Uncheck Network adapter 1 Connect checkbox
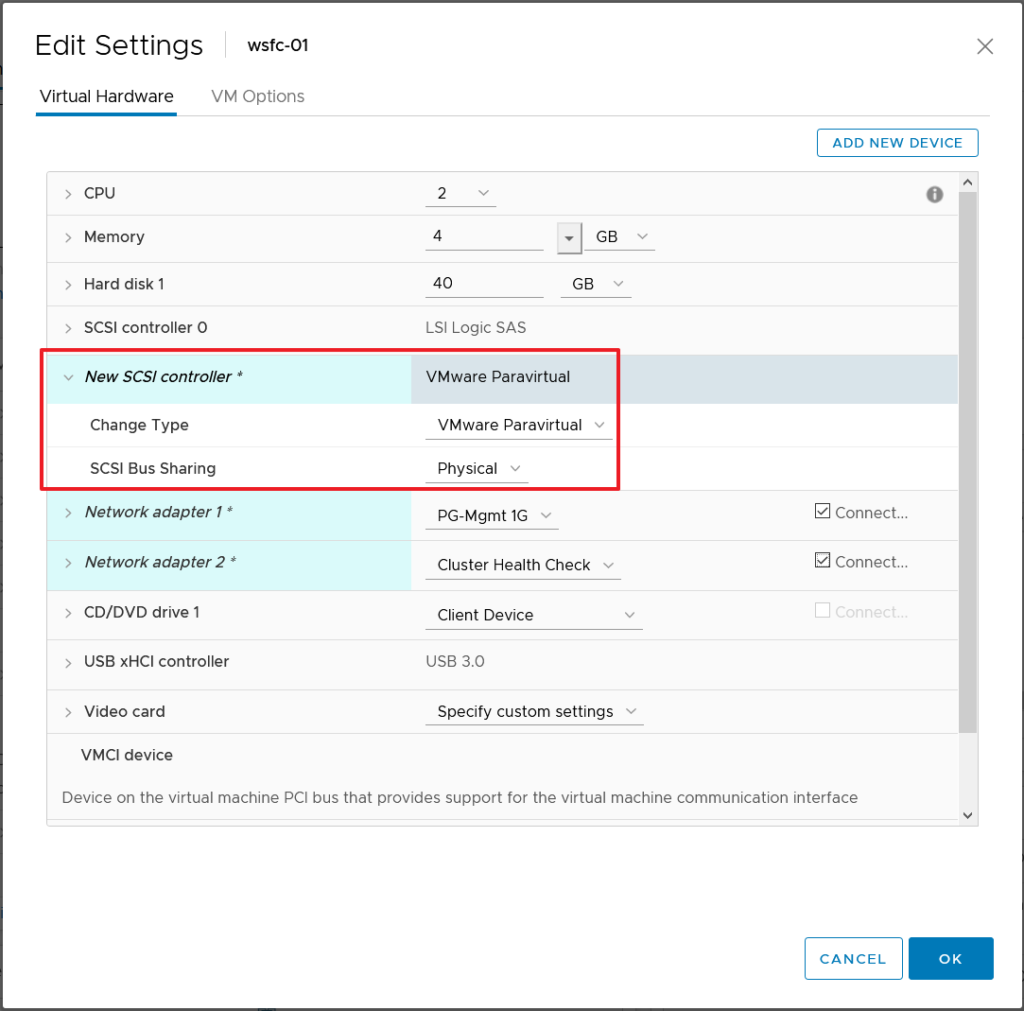 point(822,511)
